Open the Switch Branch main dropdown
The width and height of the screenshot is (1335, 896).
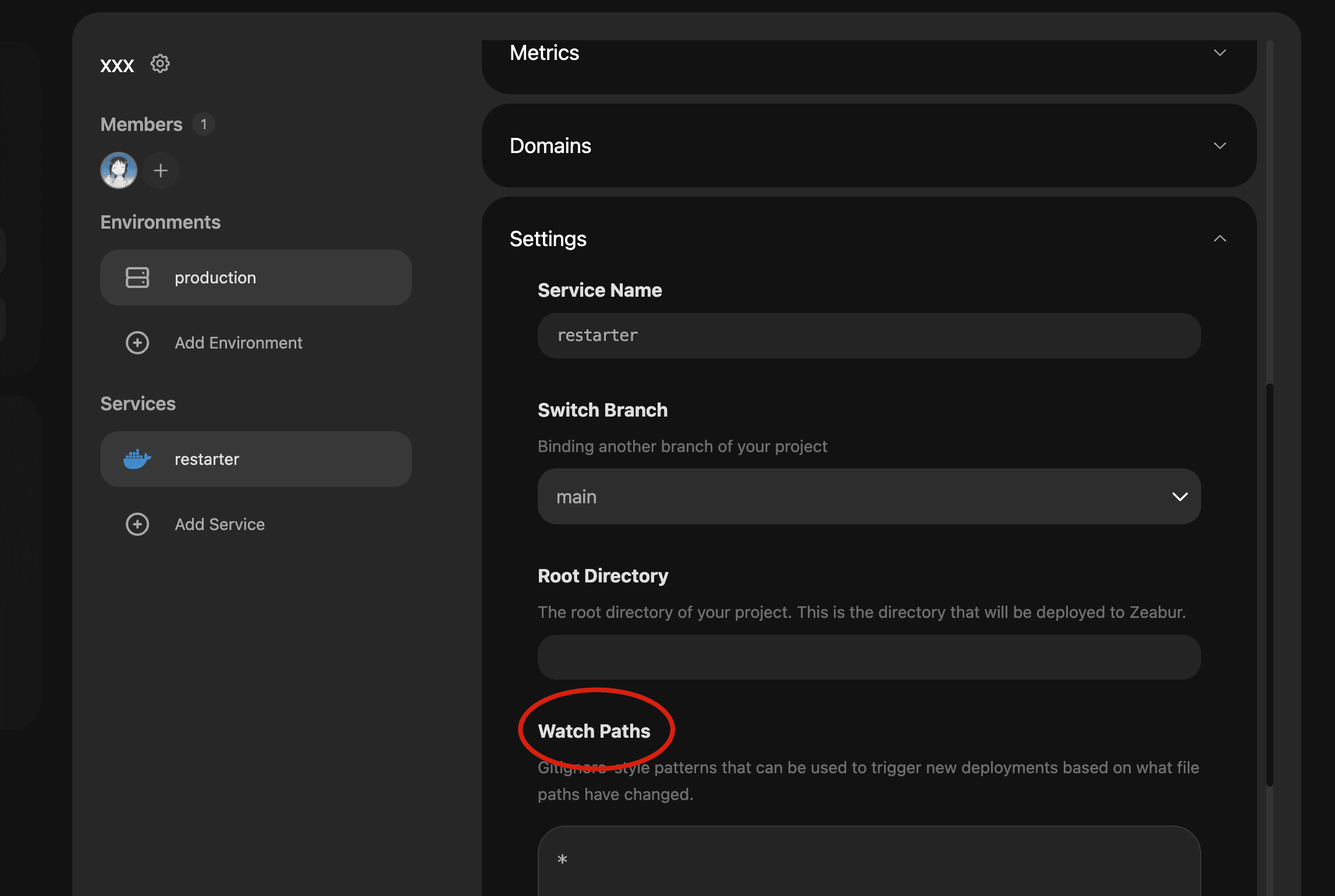[x=869, y=496]
